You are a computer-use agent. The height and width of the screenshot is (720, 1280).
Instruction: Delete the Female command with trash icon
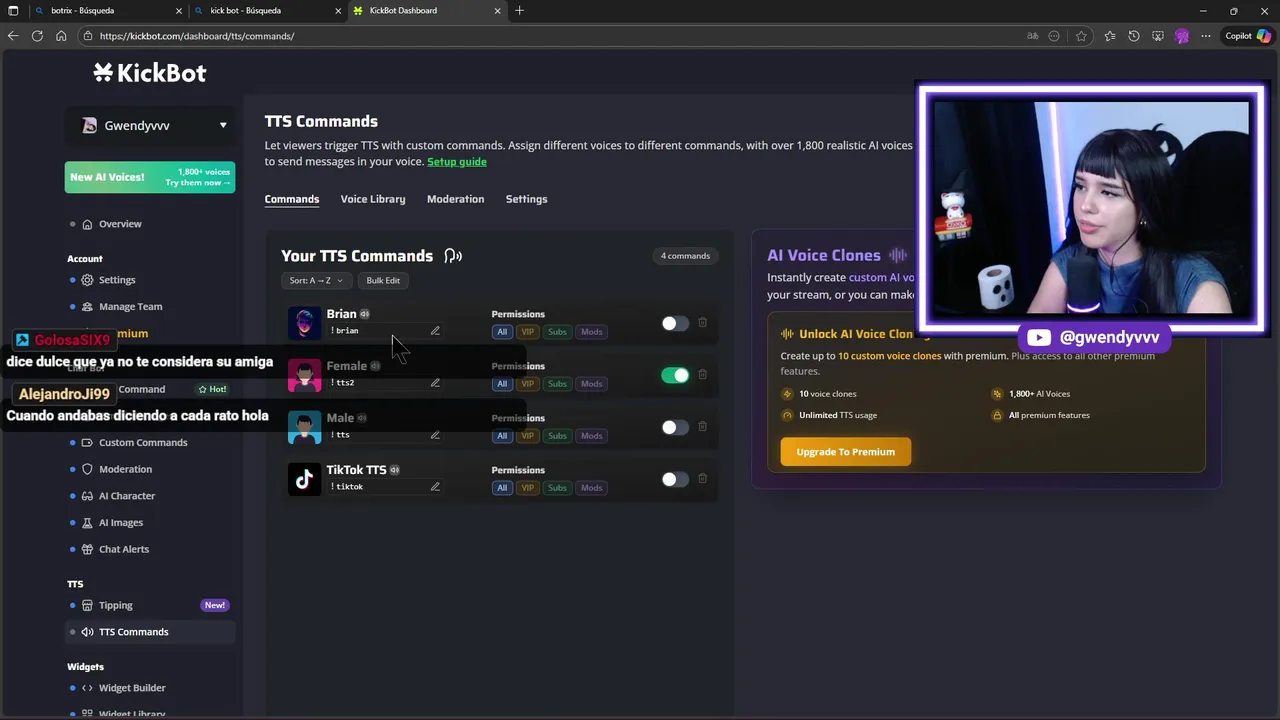pyautogui.click(x=702, y=374)
